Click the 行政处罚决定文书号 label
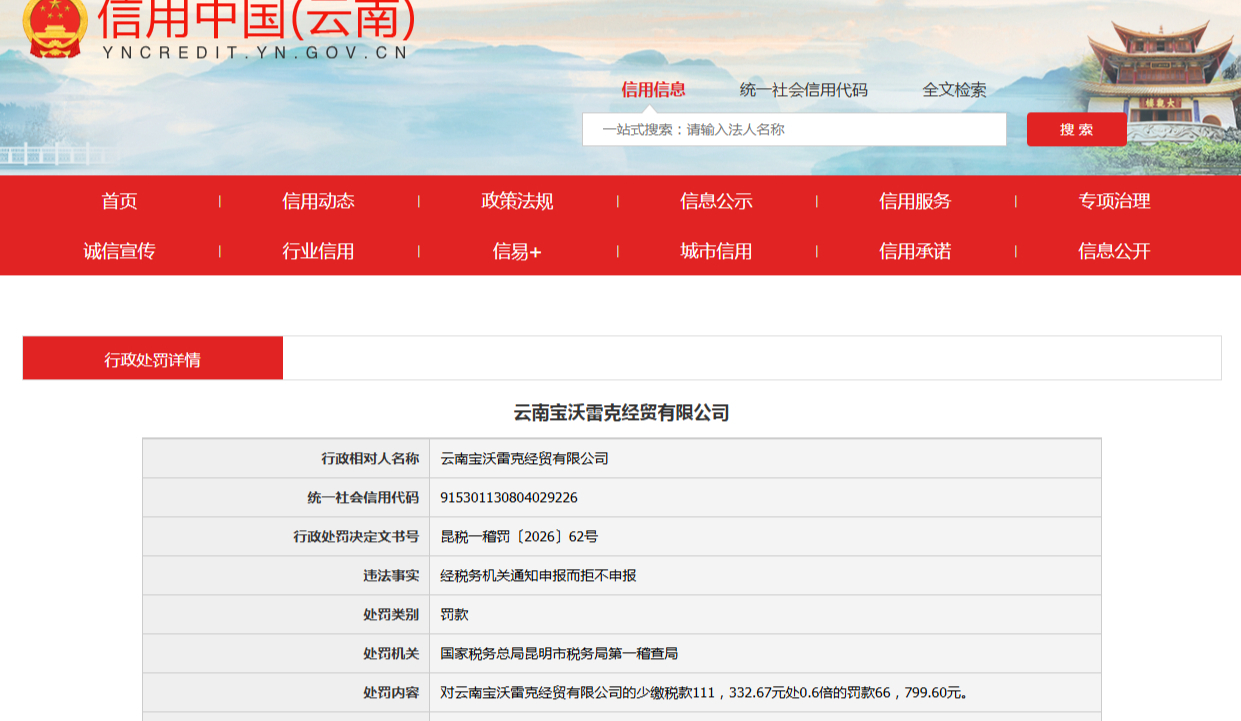This screenshot has width=1241, height=721. pos(356,536)
